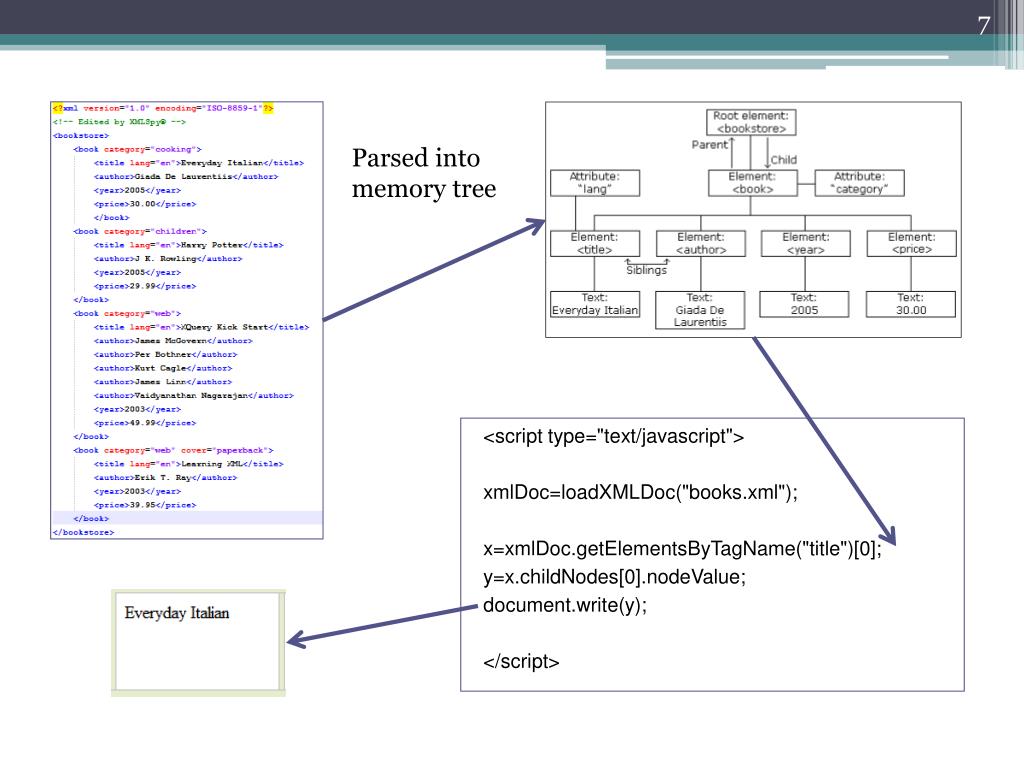Click the slide number 7
The height and width of the screenshot is (768, 1024).
(984, 25)
